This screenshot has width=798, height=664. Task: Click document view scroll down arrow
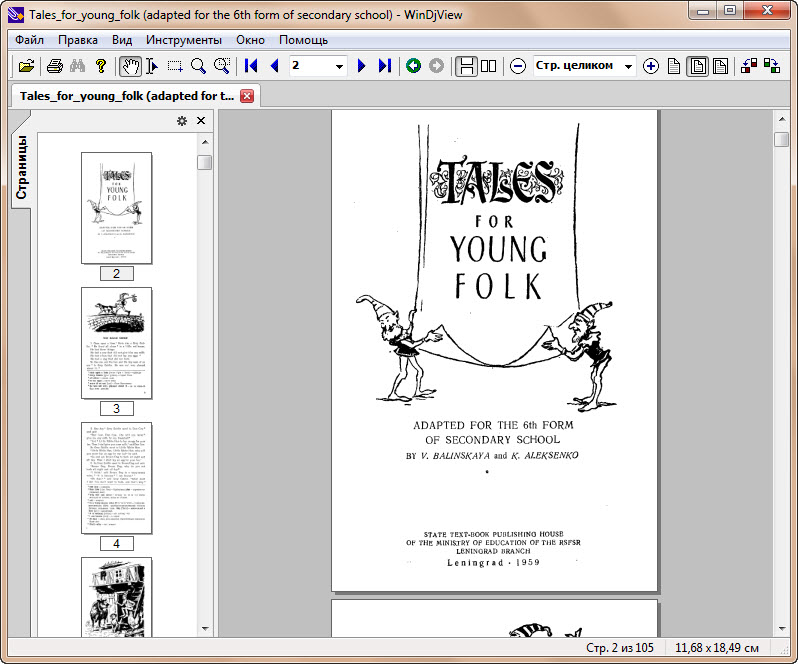[x=782, y=629]
